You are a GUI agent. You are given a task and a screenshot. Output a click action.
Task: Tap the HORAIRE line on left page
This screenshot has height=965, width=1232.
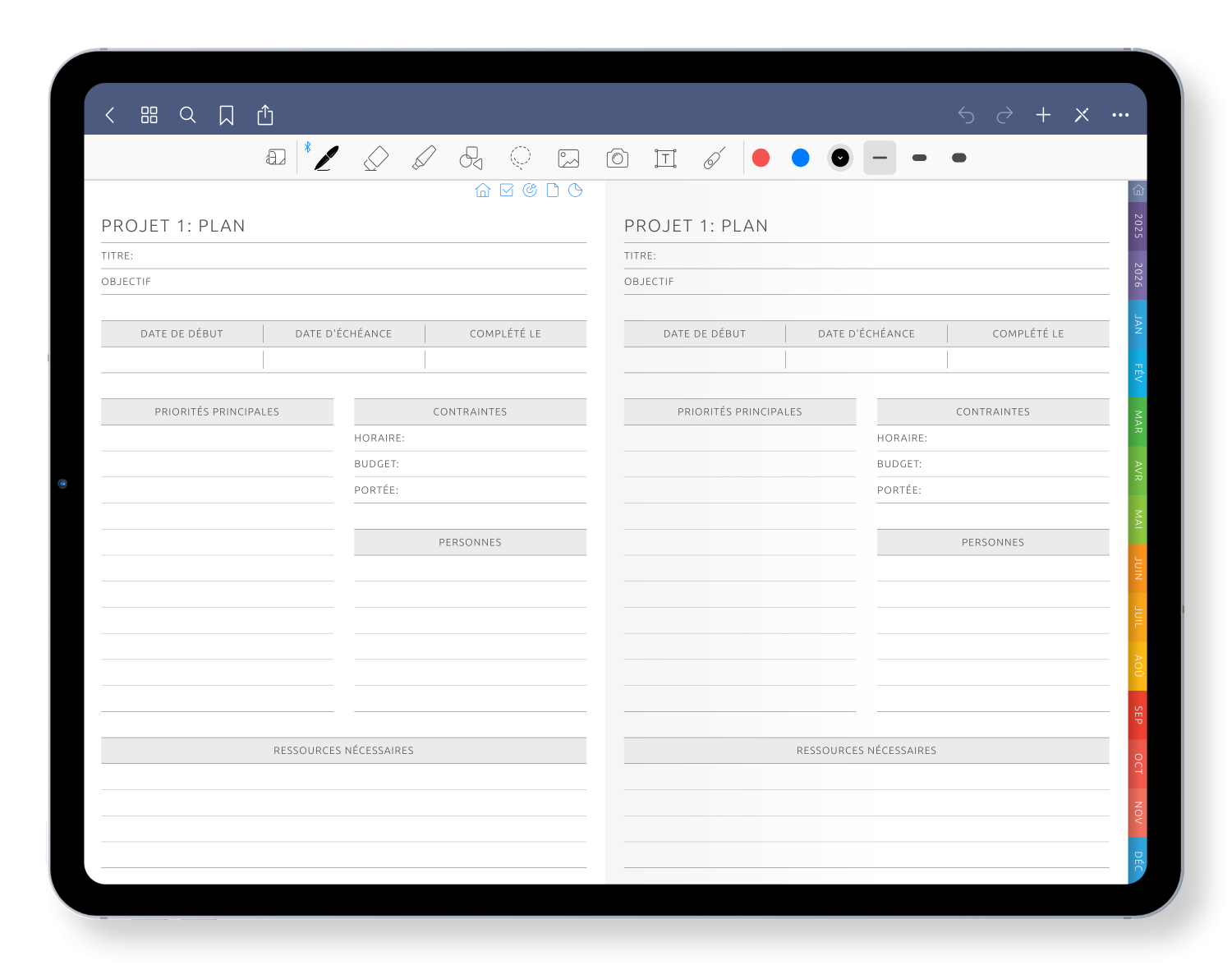click(470, 439)
